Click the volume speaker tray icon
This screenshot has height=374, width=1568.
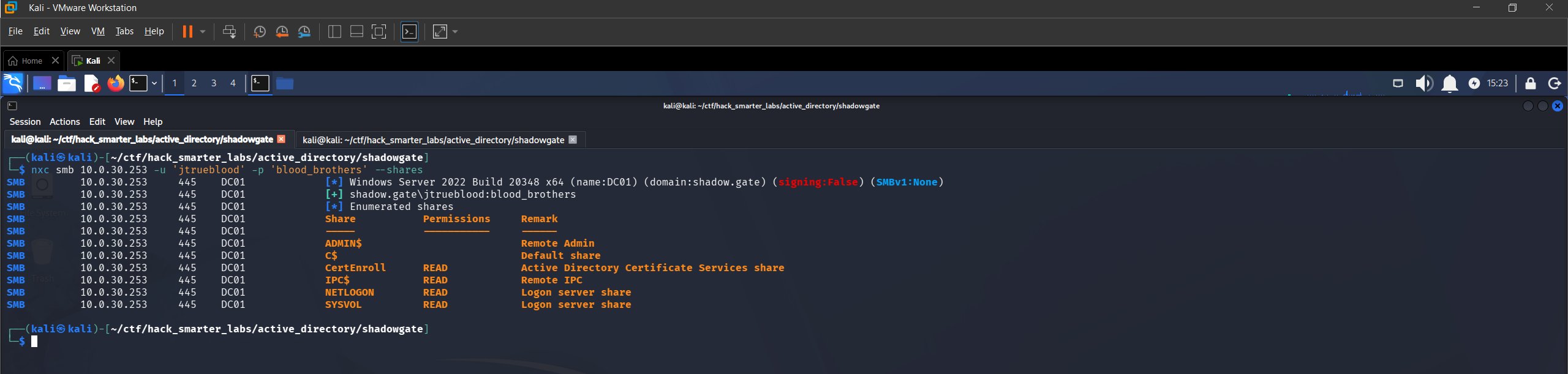tap(1424, 83)
